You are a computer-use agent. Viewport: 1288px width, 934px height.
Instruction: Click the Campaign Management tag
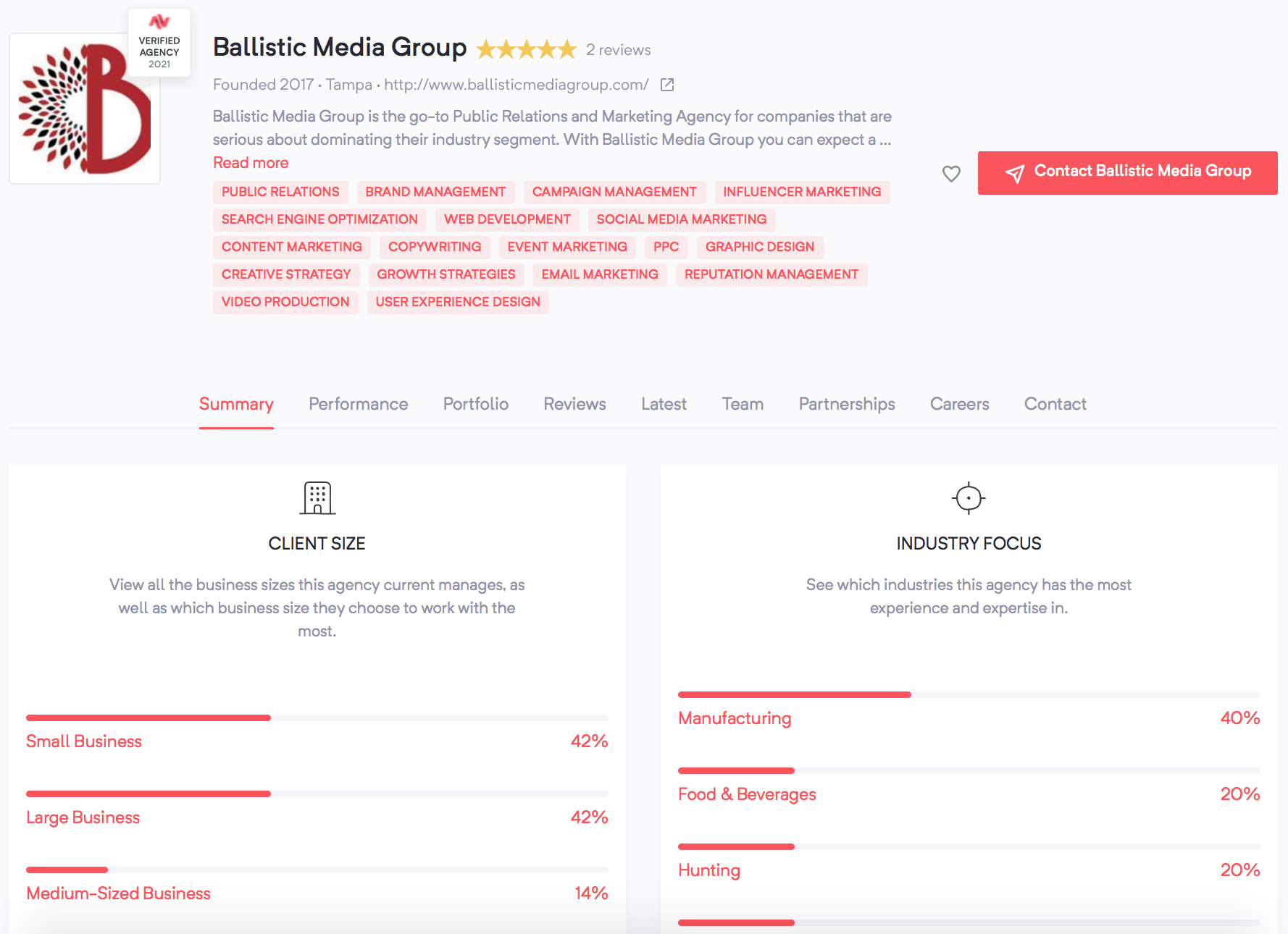(614, 192)
